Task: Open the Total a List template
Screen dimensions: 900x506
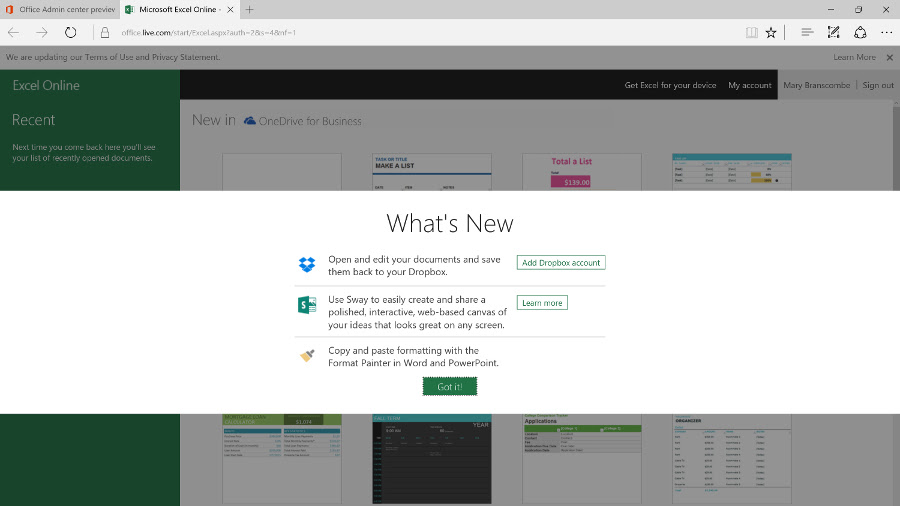Action: (581, 172)
